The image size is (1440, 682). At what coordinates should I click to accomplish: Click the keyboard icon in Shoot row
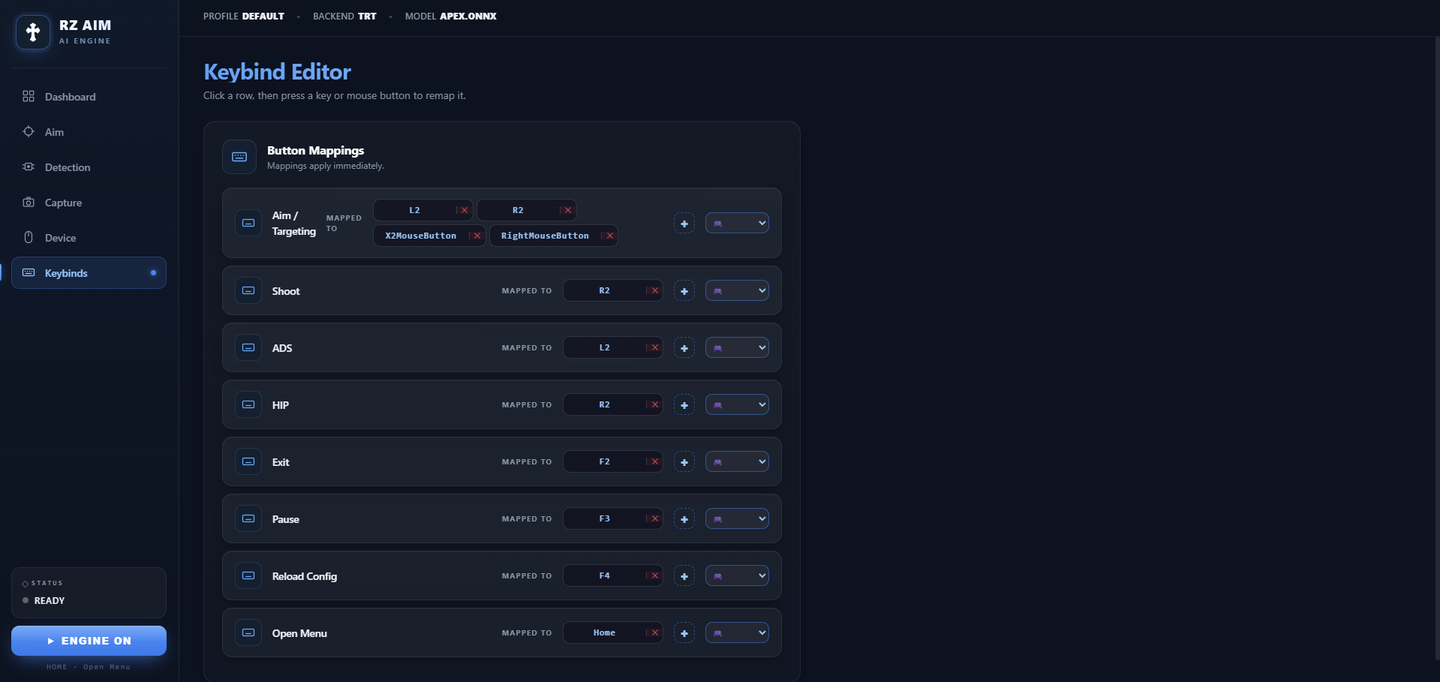248,291
